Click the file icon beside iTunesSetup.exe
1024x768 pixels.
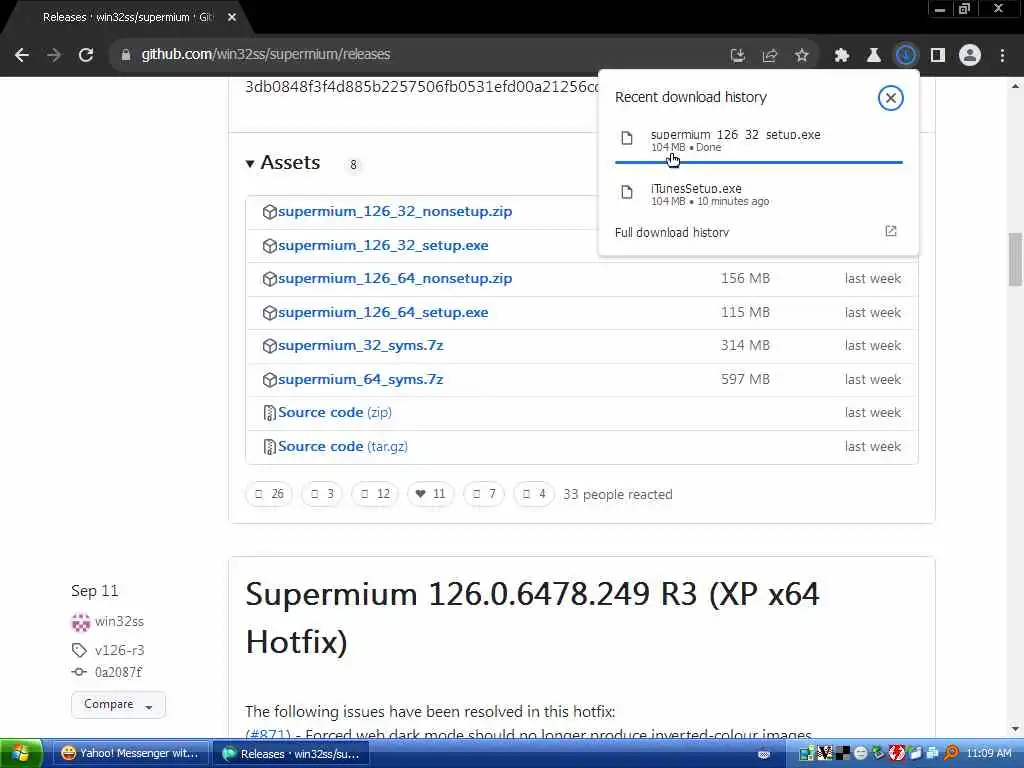click(x=627, y=192)
